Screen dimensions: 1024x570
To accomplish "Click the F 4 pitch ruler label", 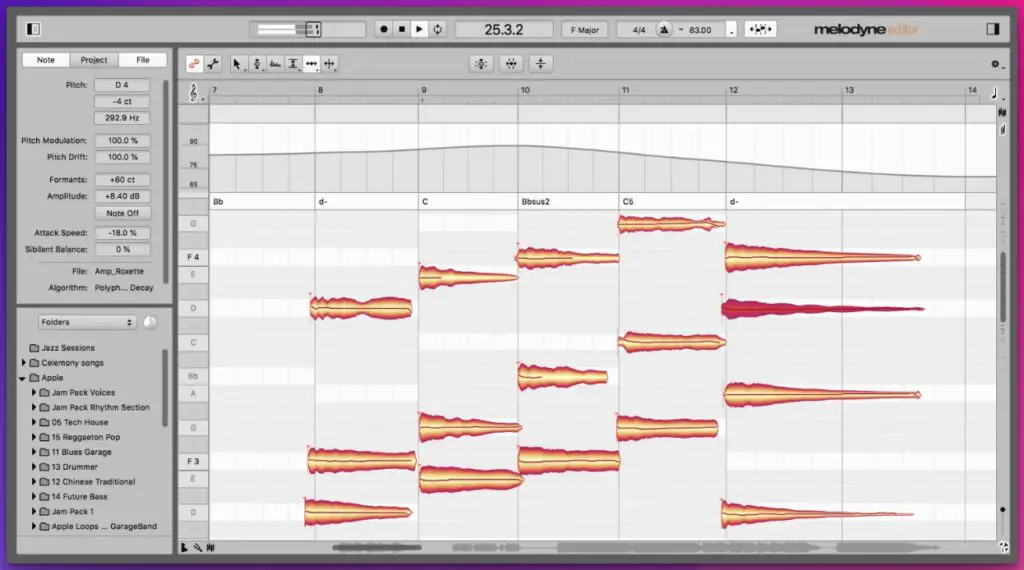I will coord(193,257).
